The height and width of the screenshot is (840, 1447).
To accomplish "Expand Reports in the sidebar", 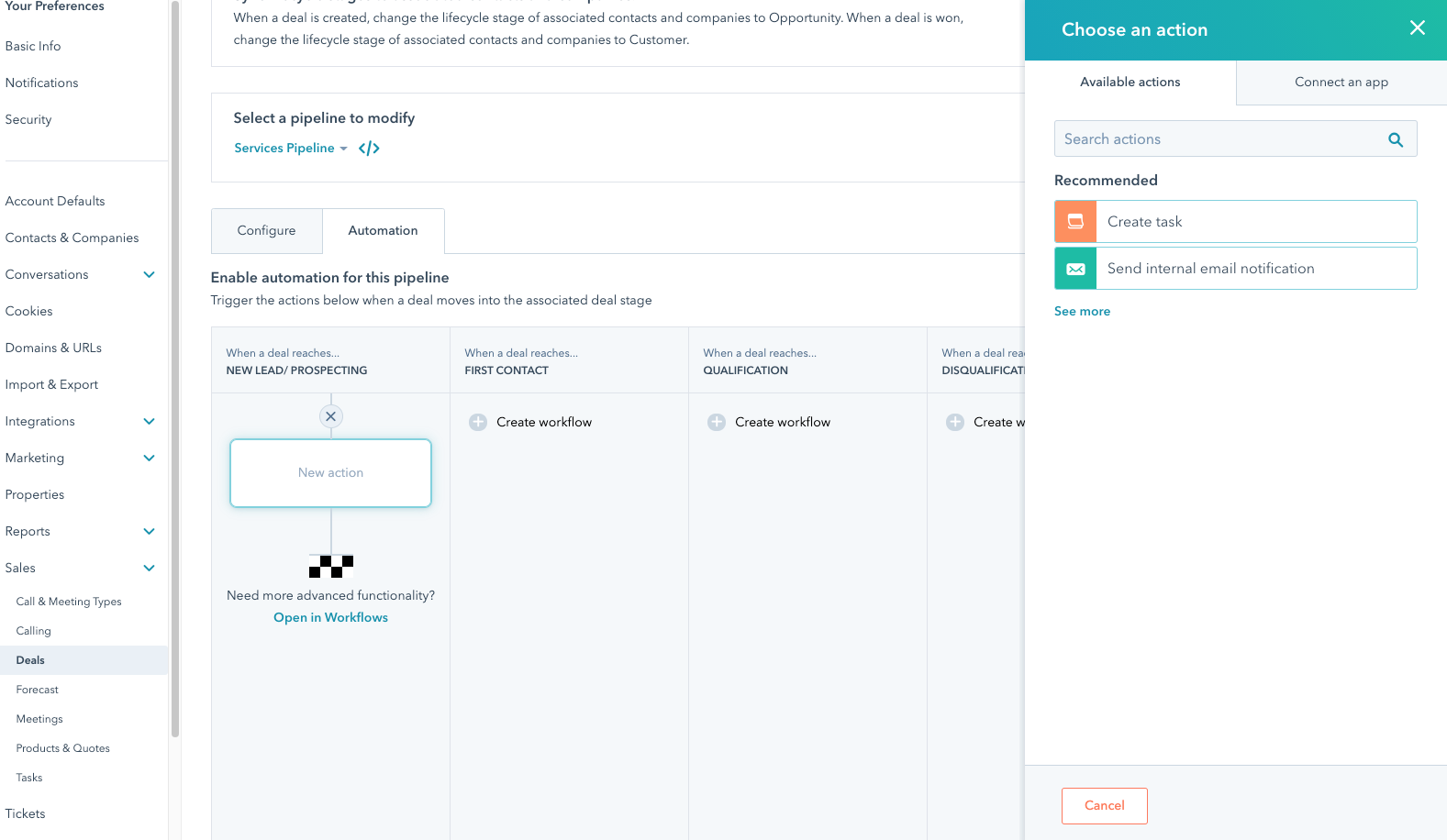I will click(149, 531).
